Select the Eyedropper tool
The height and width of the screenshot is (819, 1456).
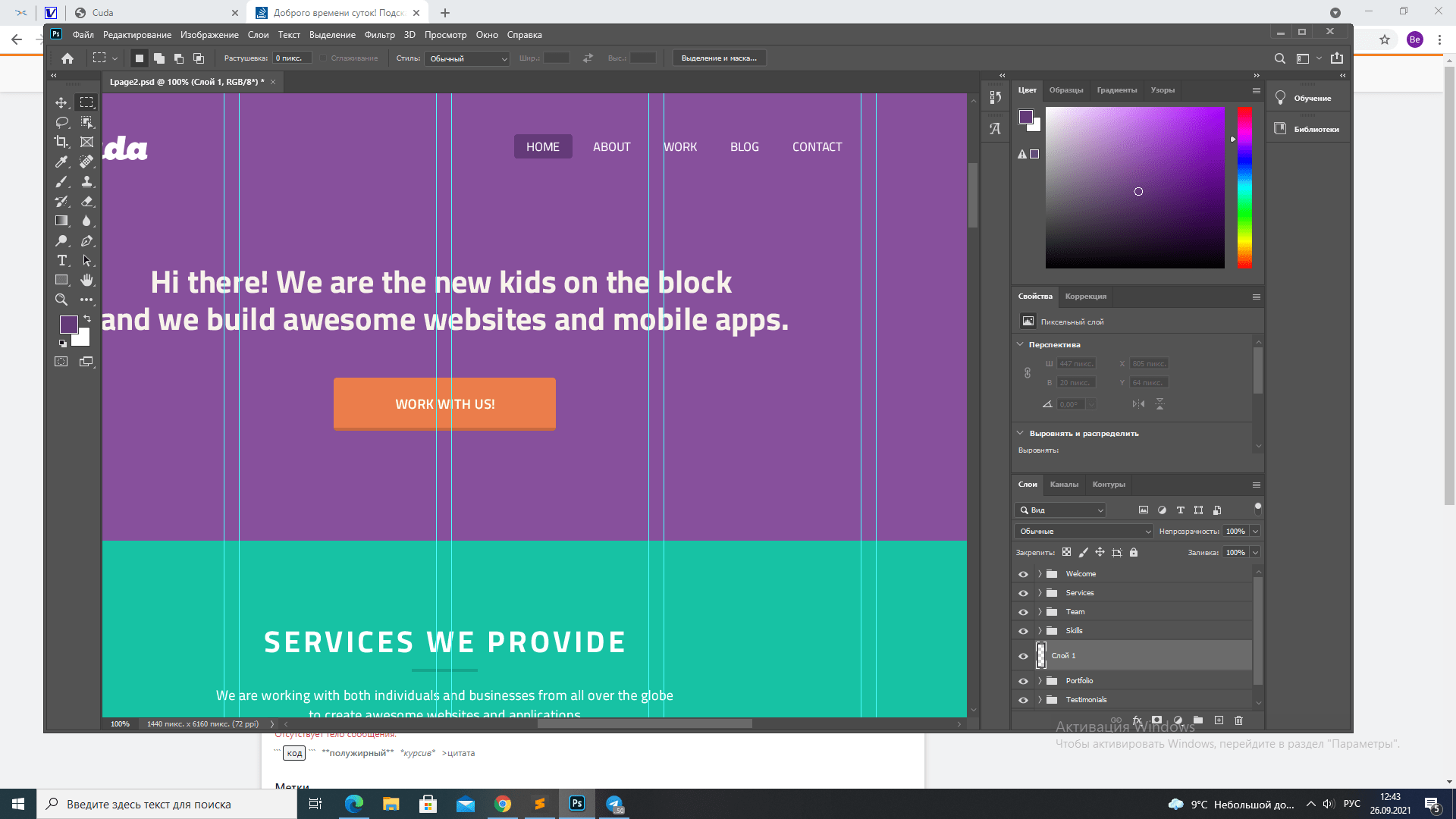pos(61,162)
